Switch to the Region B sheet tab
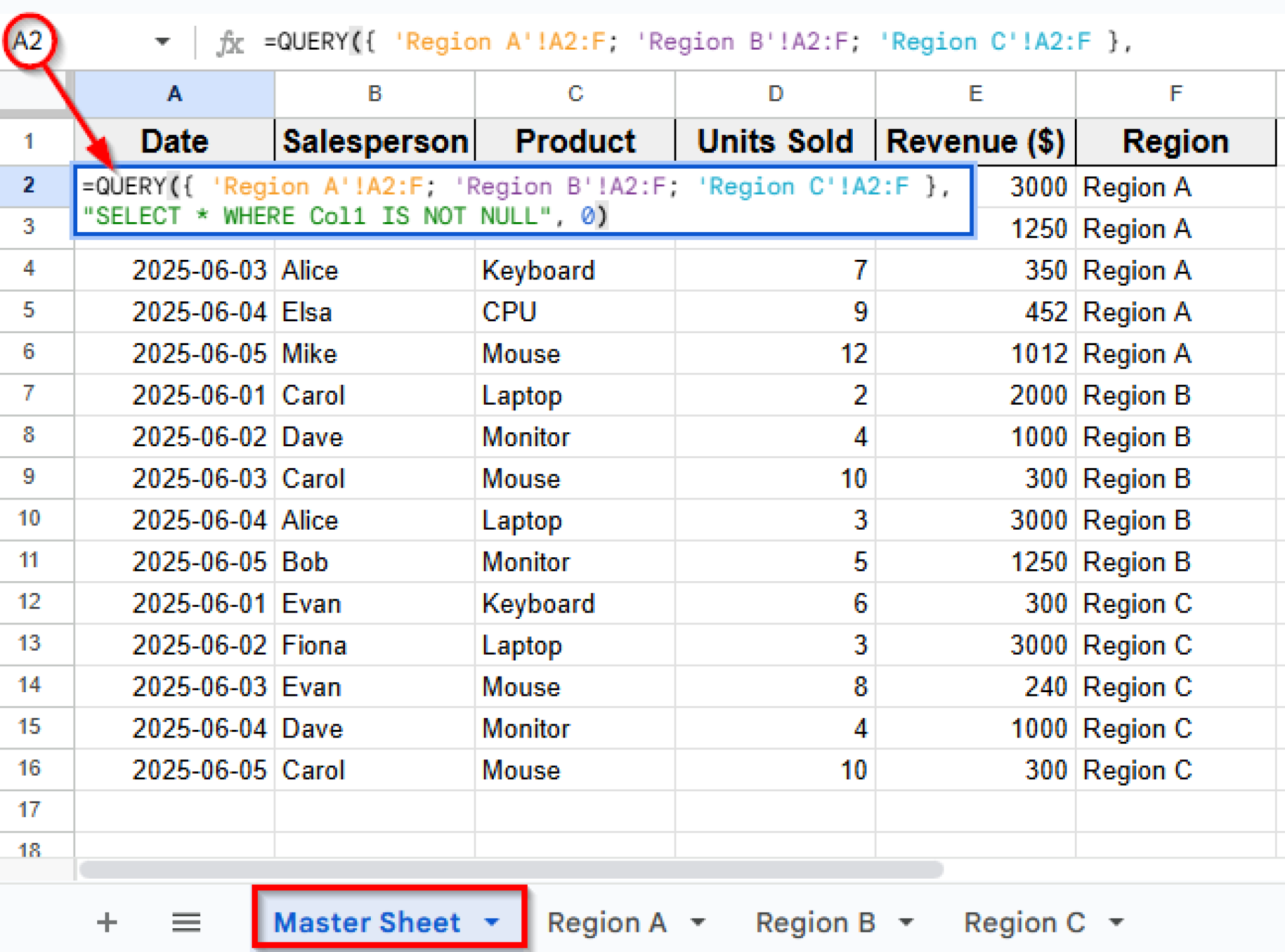The width and height of the screenshot is (1285, 952). (814, 923)
